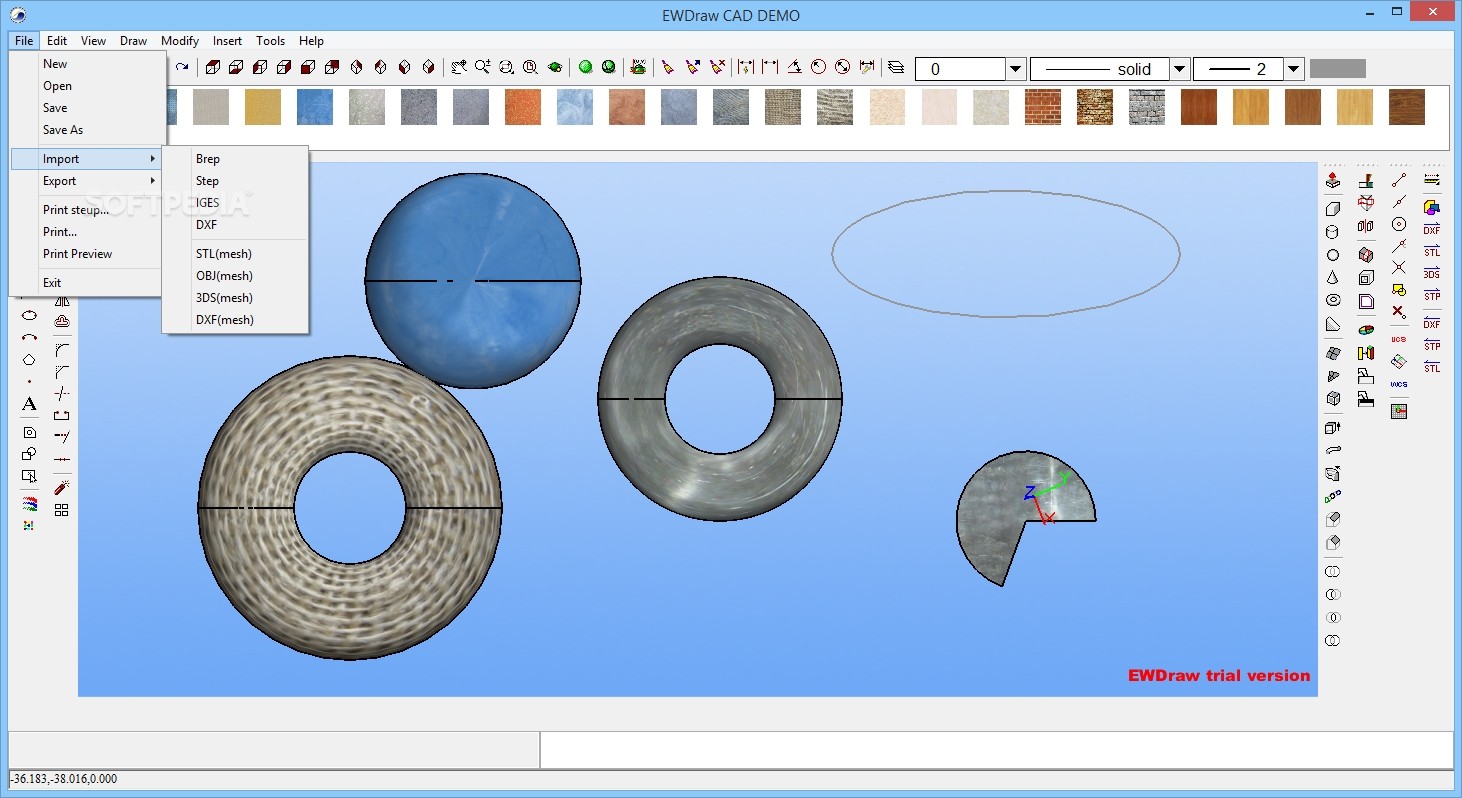Viewport: 1462px width, 798px height.
Task: Click the zoom in magnifier icon
Action: (x=482, y=67)
